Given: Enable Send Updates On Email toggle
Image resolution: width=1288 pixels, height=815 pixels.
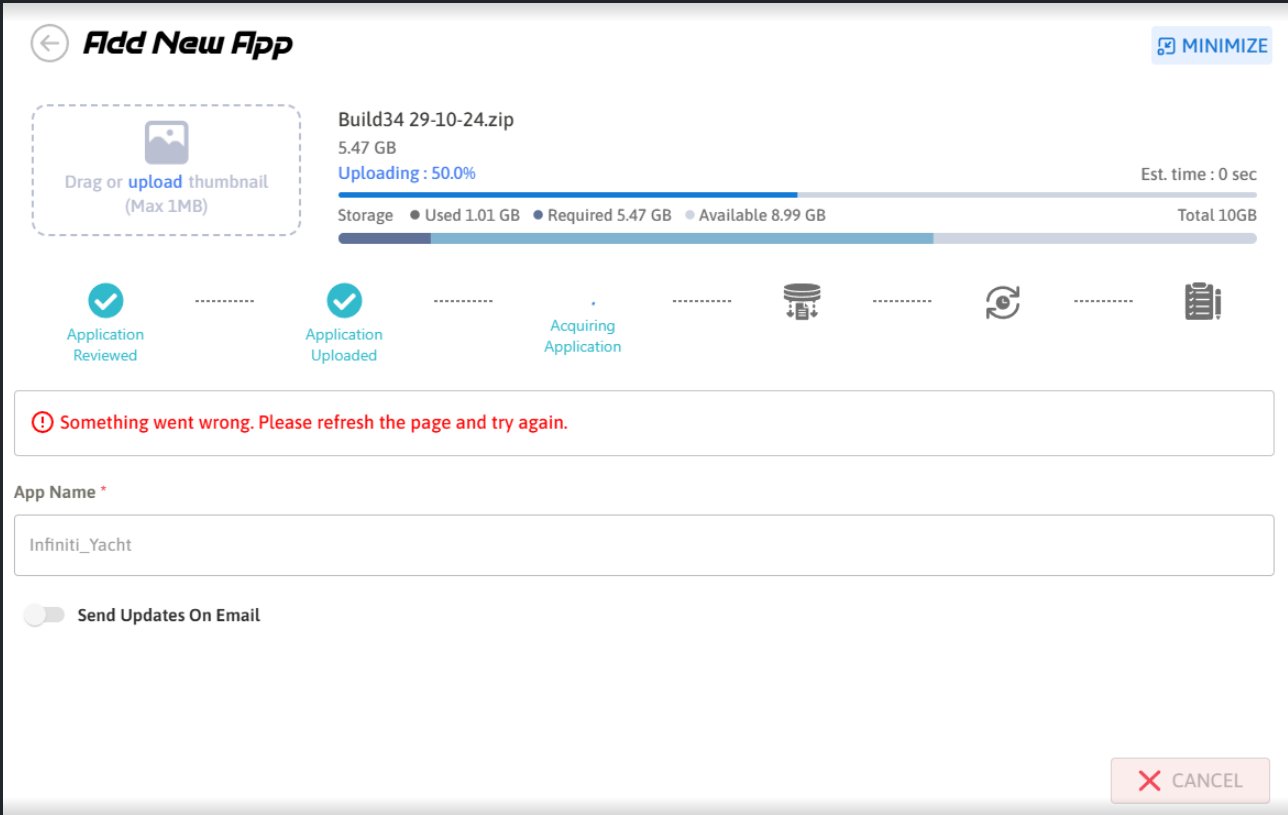Looking at the screenshot, I should coord(45,615).
